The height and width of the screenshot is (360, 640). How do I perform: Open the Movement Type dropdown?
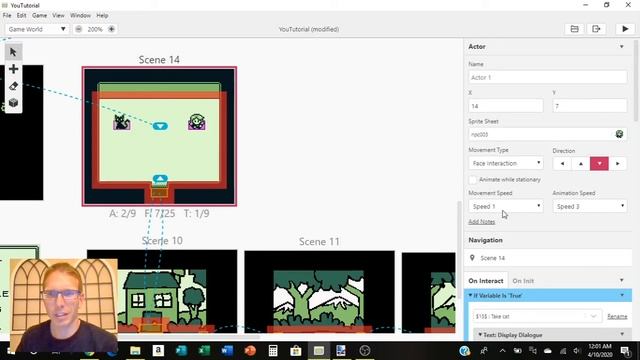[506, 163]
